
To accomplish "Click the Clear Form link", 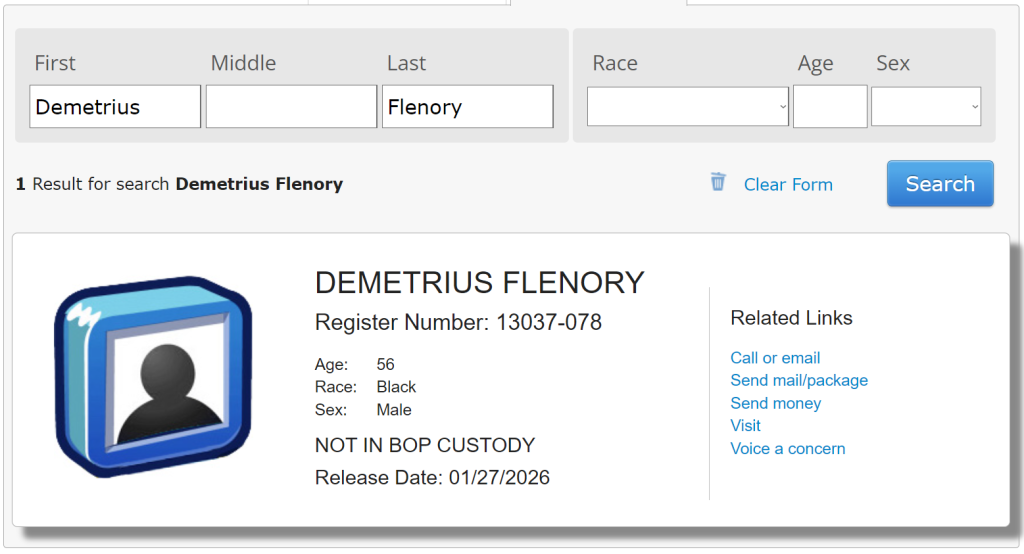I will point(788,185).
